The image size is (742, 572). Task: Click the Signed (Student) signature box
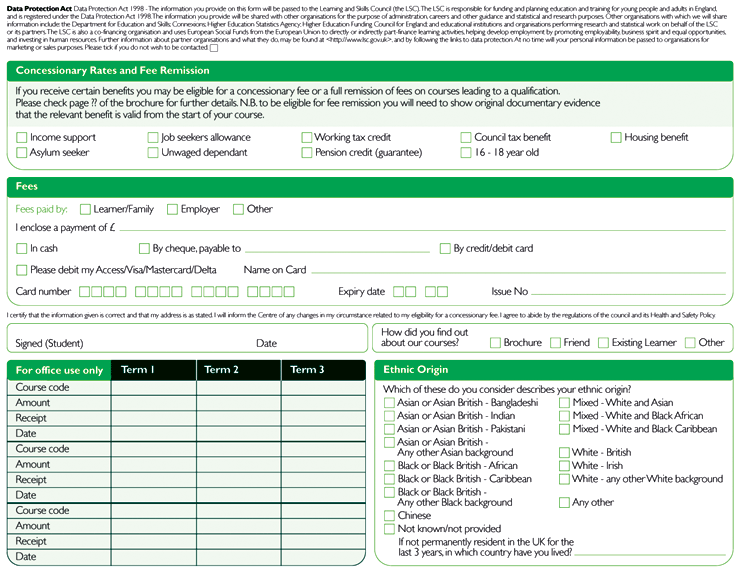pos(187,338)
